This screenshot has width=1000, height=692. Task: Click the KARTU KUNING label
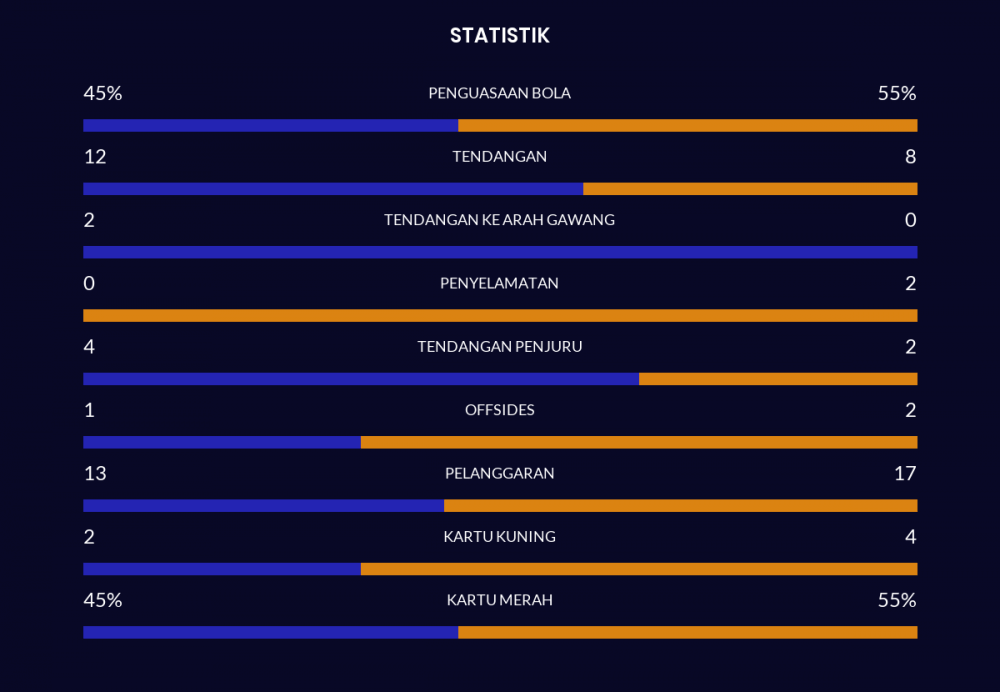point(499,537)
